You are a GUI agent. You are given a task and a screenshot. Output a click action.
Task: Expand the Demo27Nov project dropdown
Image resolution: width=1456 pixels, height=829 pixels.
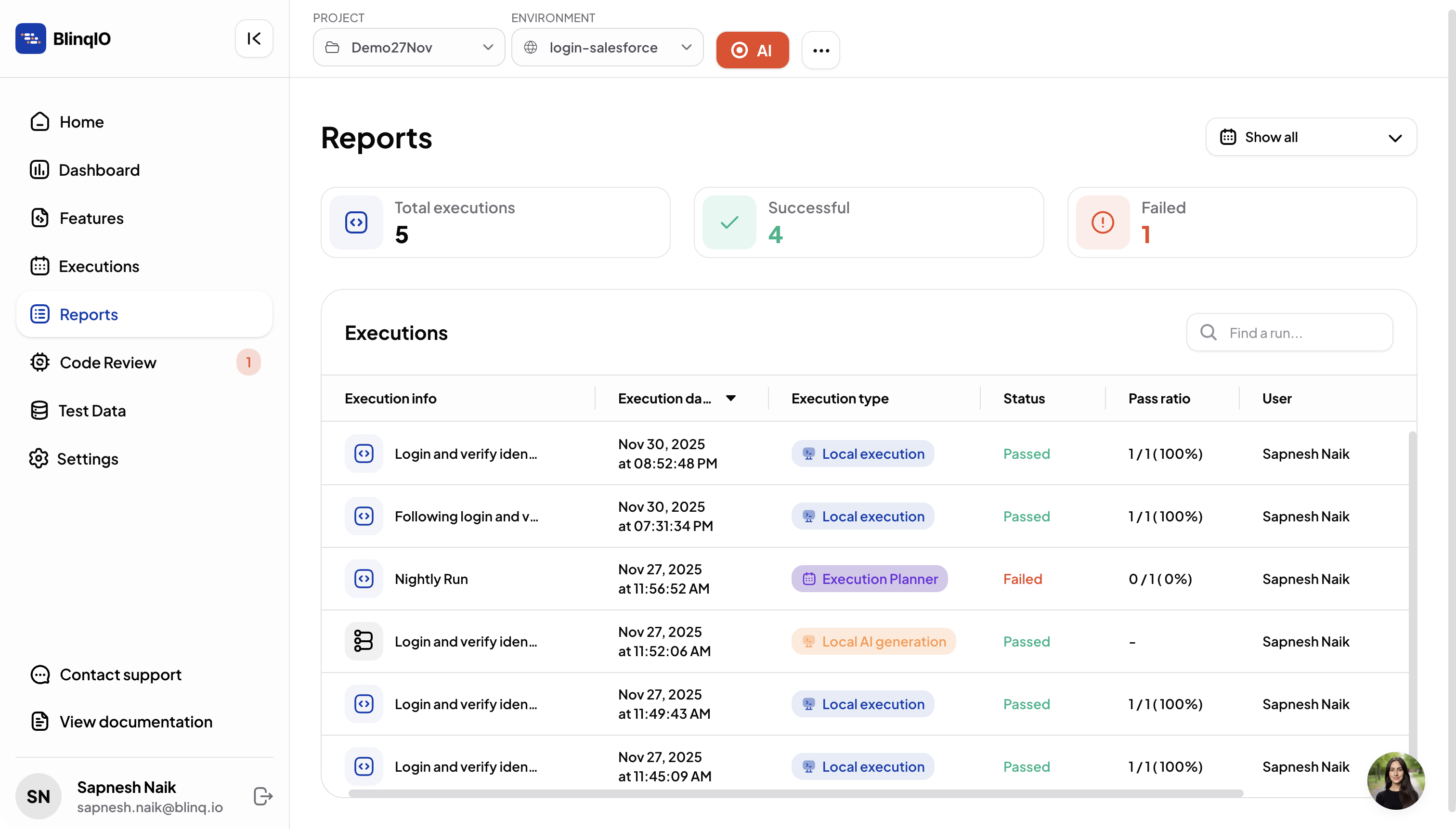tap(409, 48)
